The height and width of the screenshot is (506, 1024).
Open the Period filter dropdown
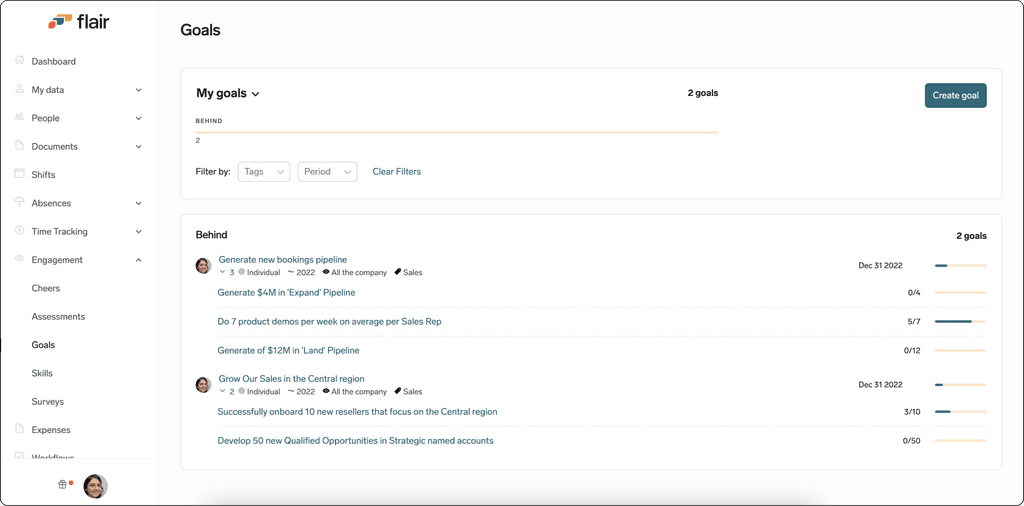click(x=327, y=172)
